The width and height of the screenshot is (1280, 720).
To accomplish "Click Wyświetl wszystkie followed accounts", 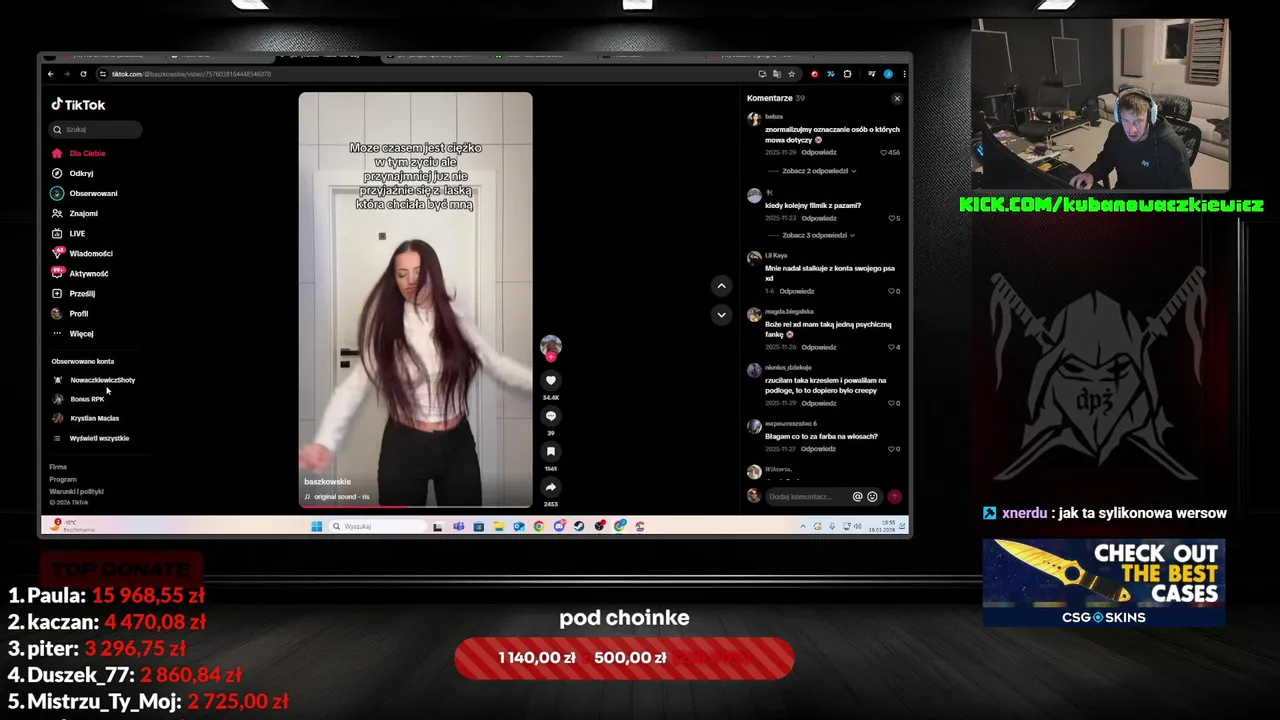I will pos(91,438).
